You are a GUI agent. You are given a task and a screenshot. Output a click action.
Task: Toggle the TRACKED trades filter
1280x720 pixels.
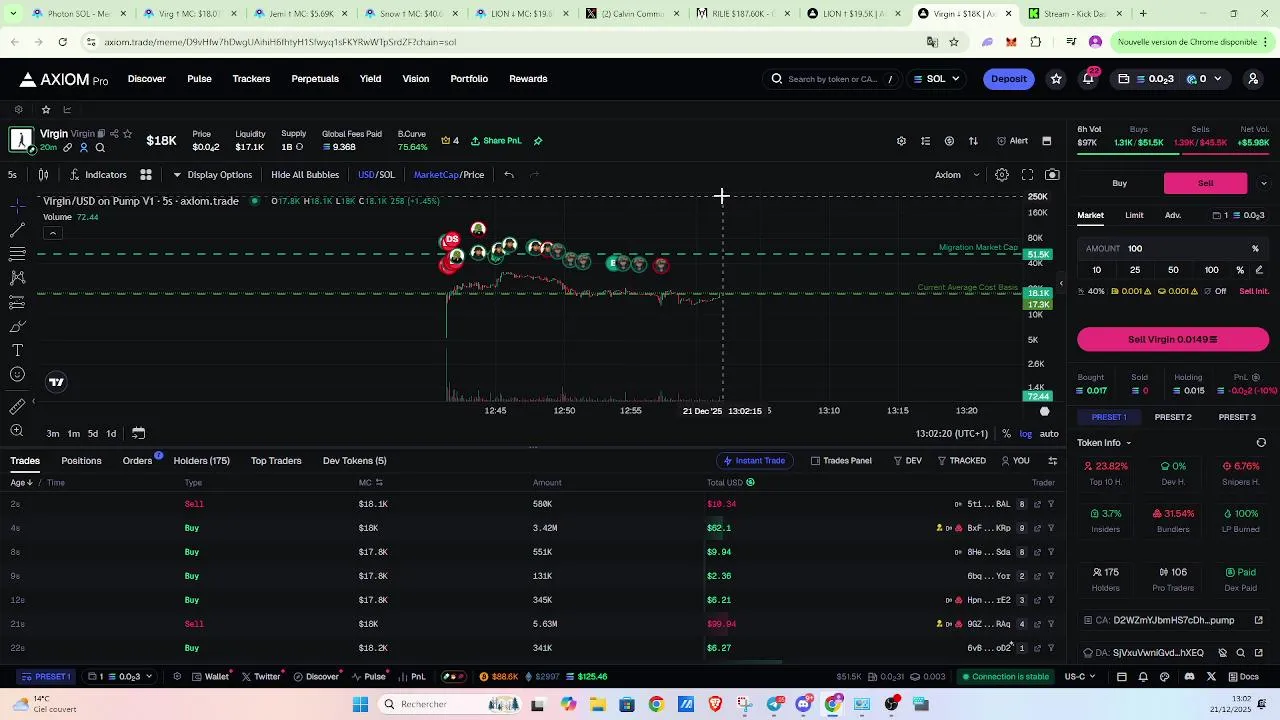click(x=961, y=461)
